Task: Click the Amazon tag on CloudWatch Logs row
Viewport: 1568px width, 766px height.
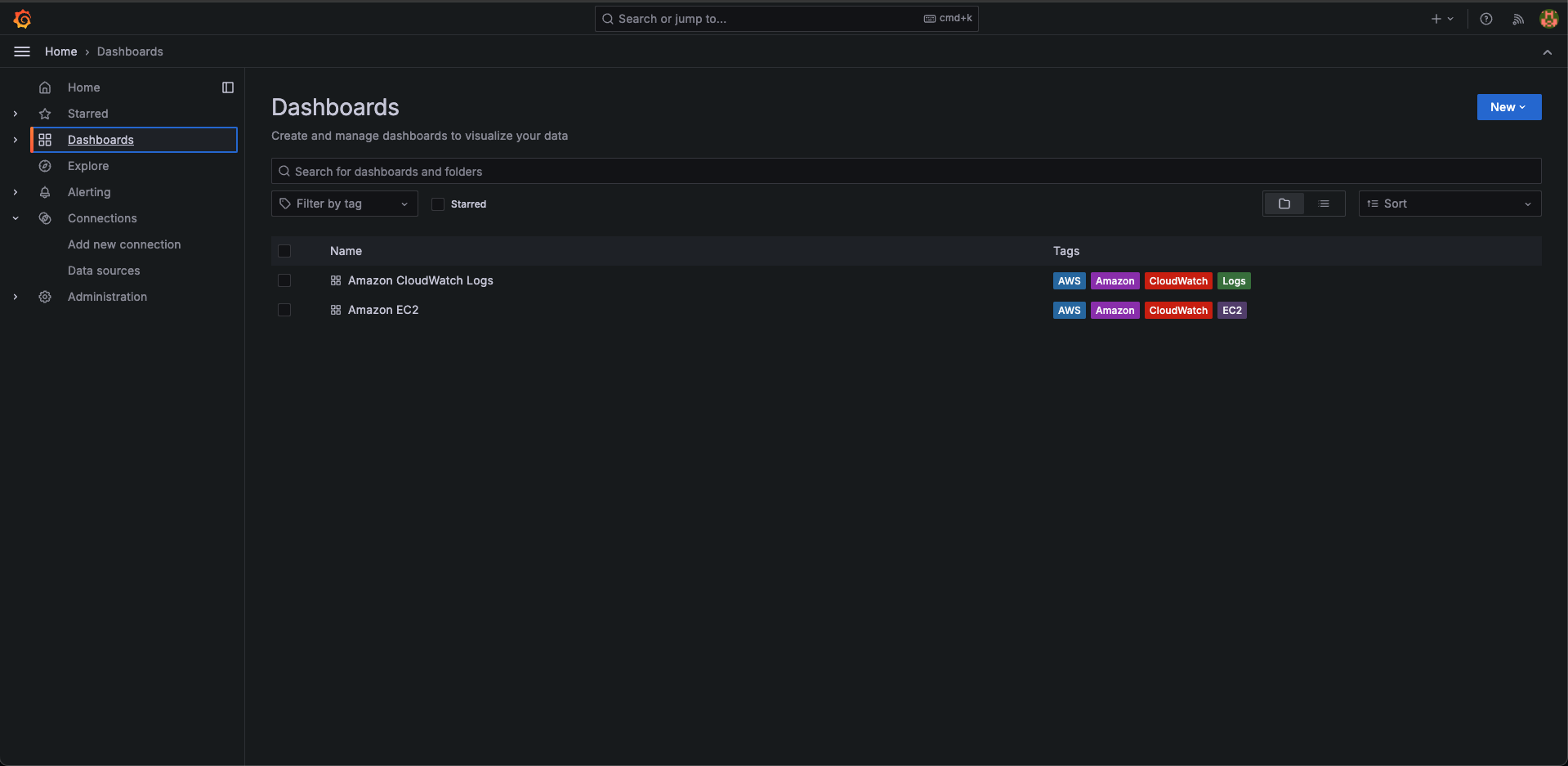Action: tap(1115, 281)
